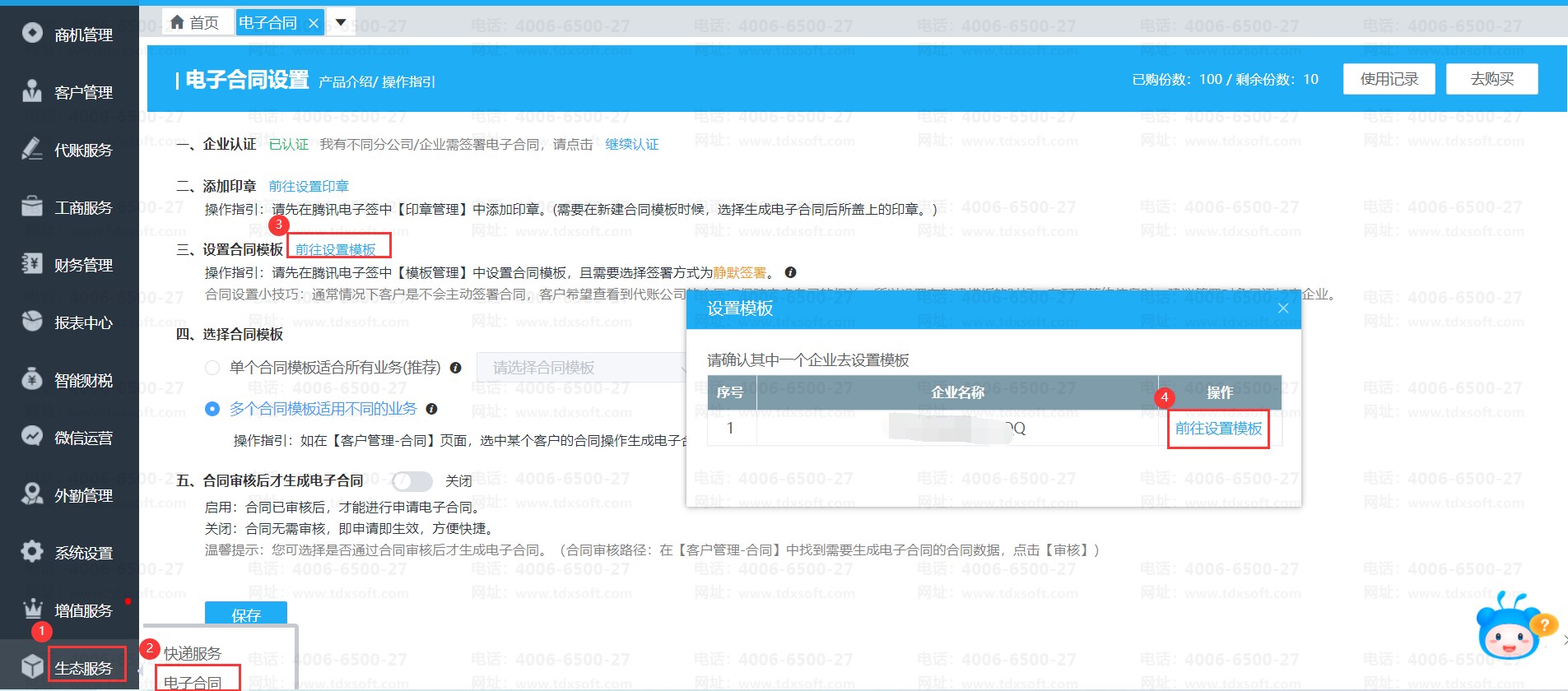Screen dimensions: 1568x691
Task: Open the 请选择合同模板 dropdown
Action: pos(580,368)
